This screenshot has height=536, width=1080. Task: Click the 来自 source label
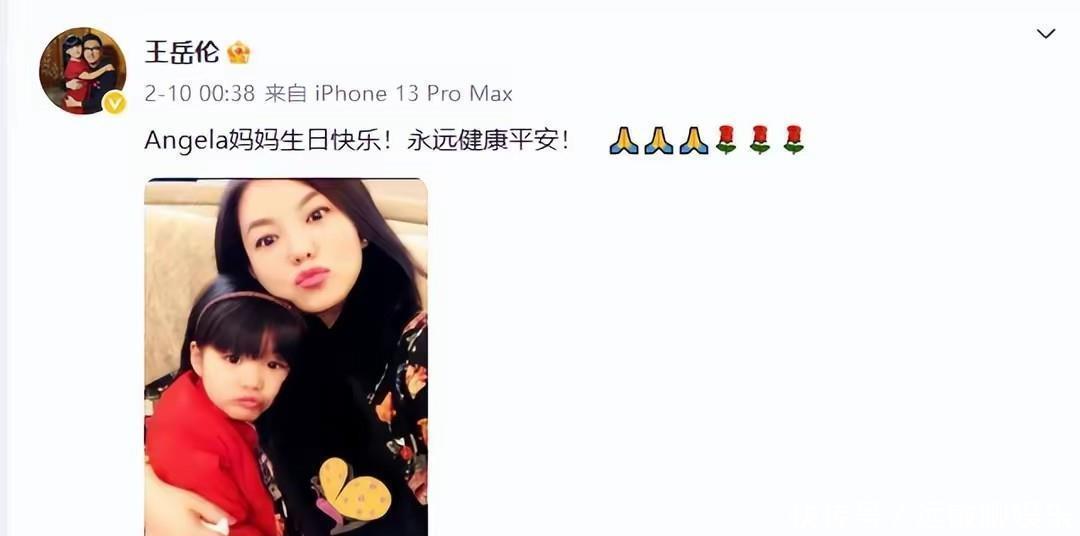pyautogui.click(x=285, y=94)
